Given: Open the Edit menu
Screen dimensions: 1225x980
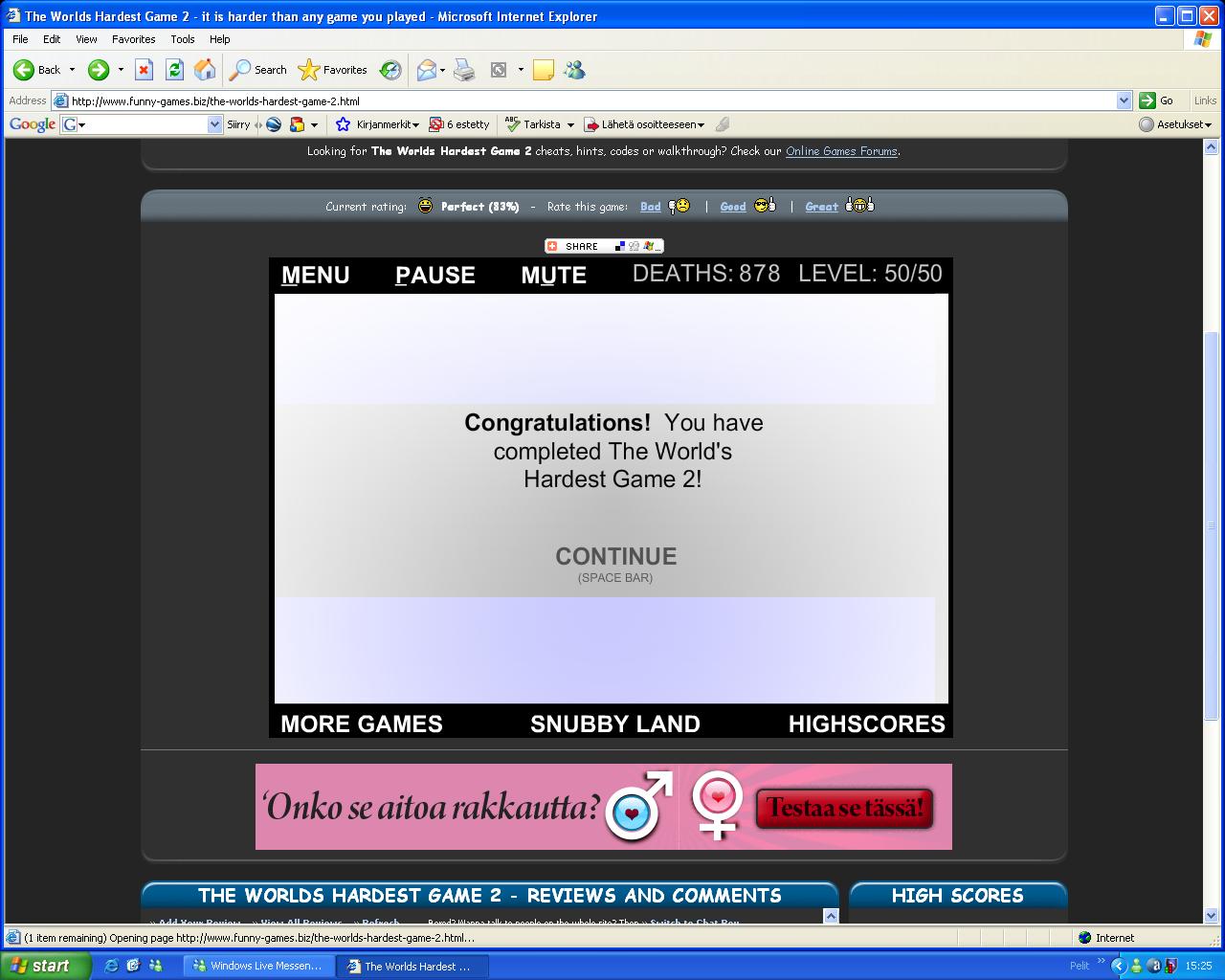Looking at the screenshot, I should [x=52, y=39].
